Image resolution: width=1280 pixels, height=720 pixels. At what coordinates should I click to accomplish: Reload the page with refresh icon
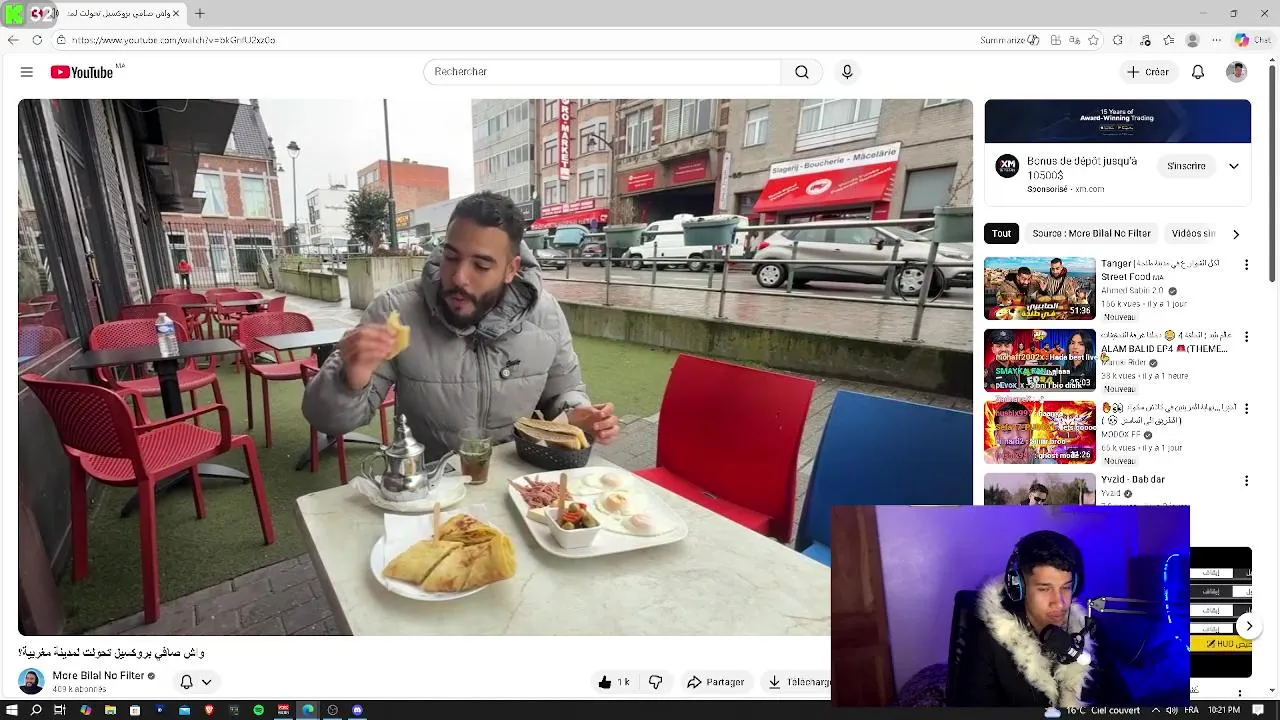(x=37, y=40)
